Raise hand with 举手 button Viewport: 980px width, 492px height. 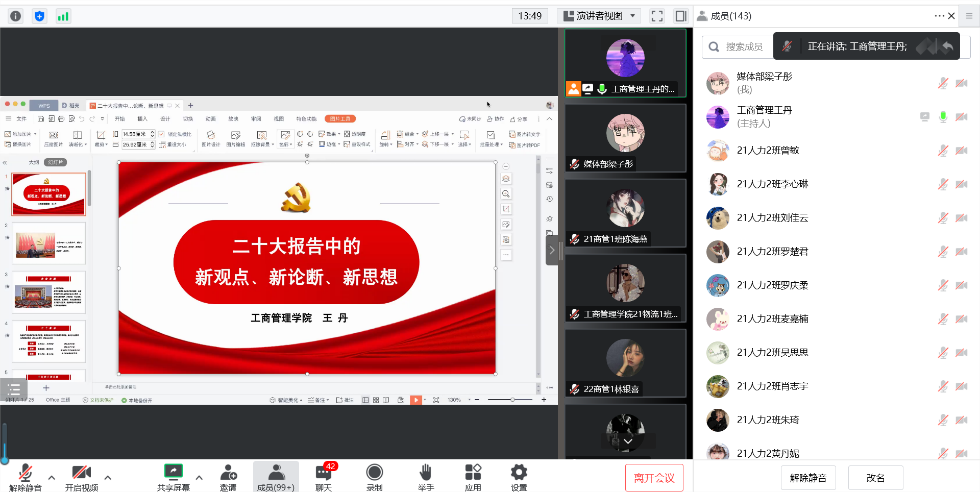[x=425, y=477]
